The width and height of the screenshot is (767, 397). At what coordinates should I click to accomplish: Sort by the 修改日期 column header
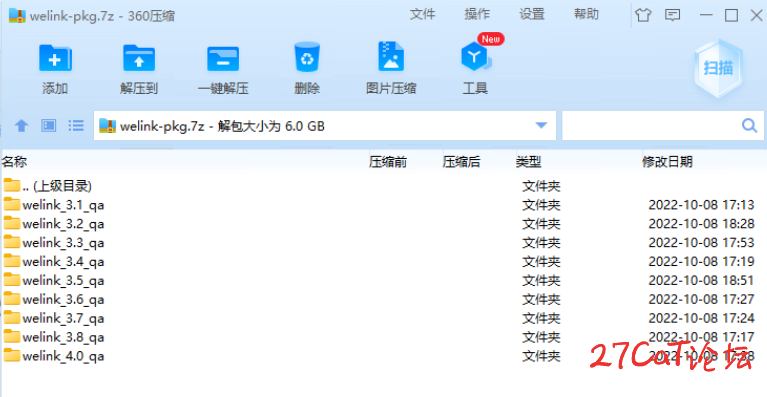pyautogui.click(x=667, y=162)
